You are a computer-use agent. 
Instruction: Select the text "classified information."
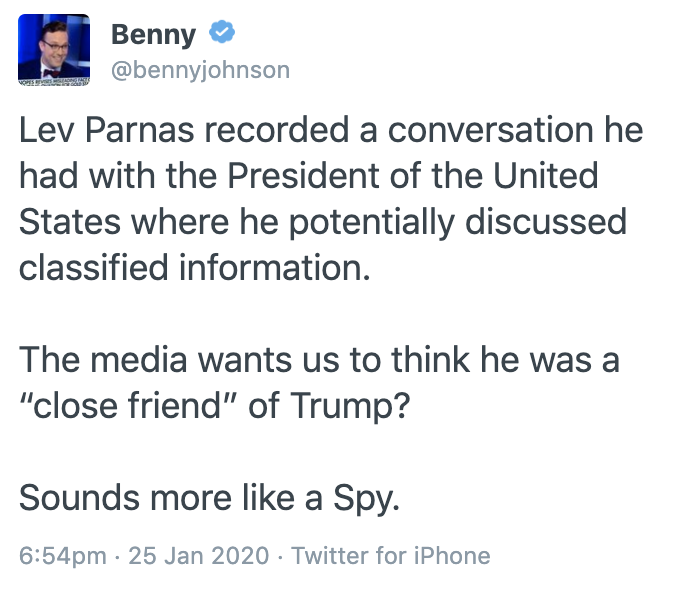point(195,268)
